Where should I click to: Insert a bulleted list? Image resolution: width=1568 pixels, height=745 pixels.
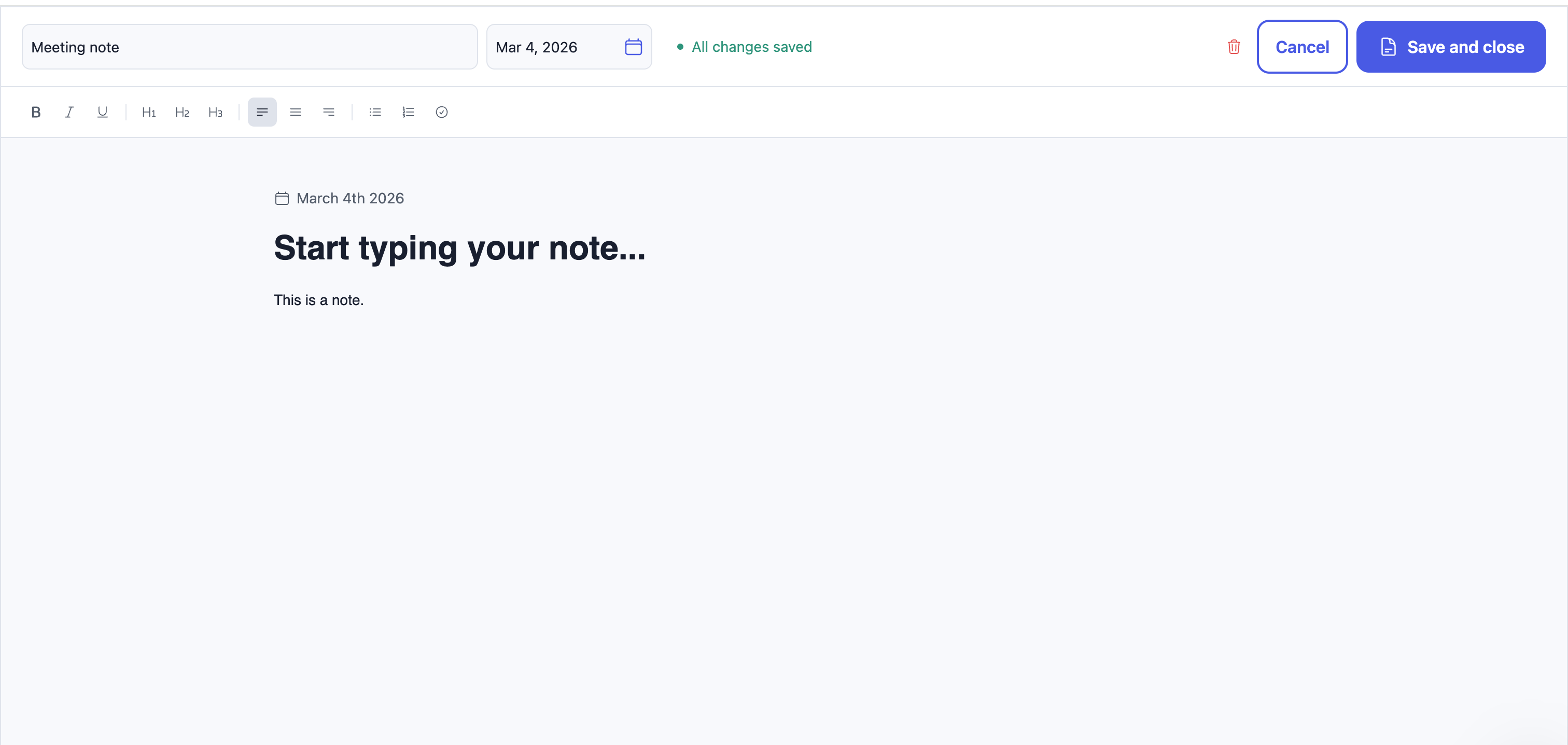click(x=375, y=112)
